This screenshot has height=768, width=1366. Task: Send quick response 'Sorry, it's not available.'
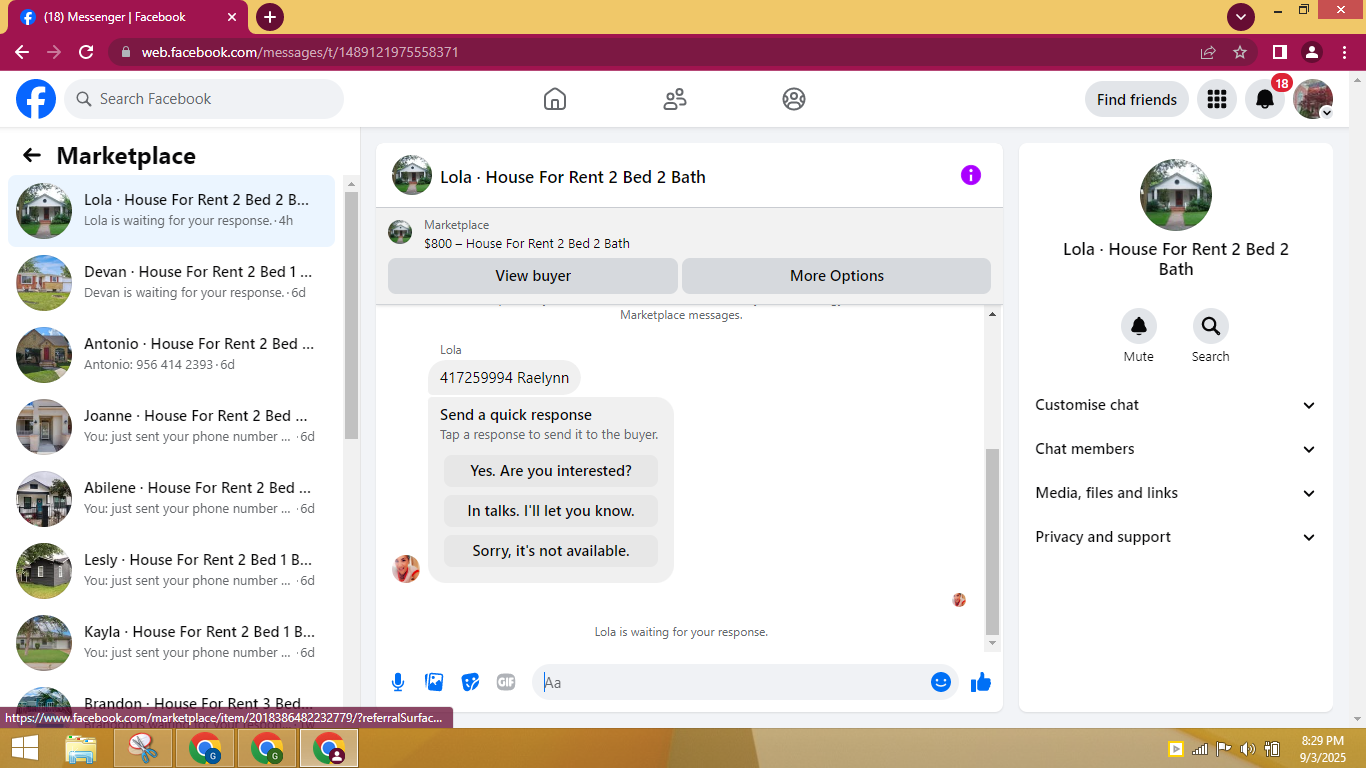pos(551,551)
